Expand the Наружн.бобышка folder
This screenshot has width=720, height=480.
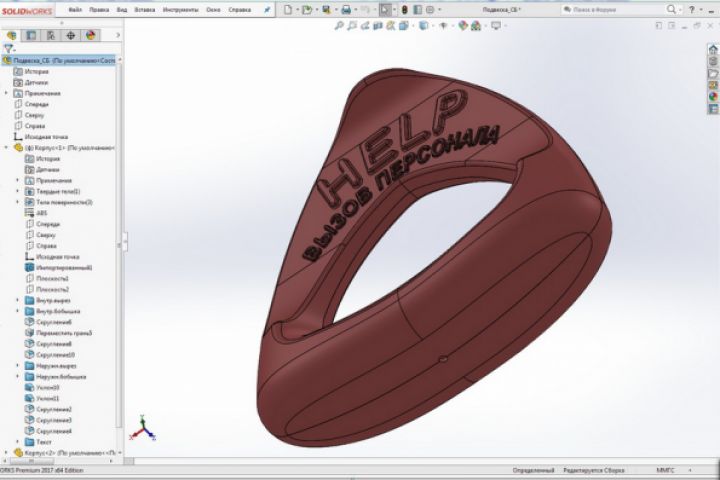click(x=17, y=377)
